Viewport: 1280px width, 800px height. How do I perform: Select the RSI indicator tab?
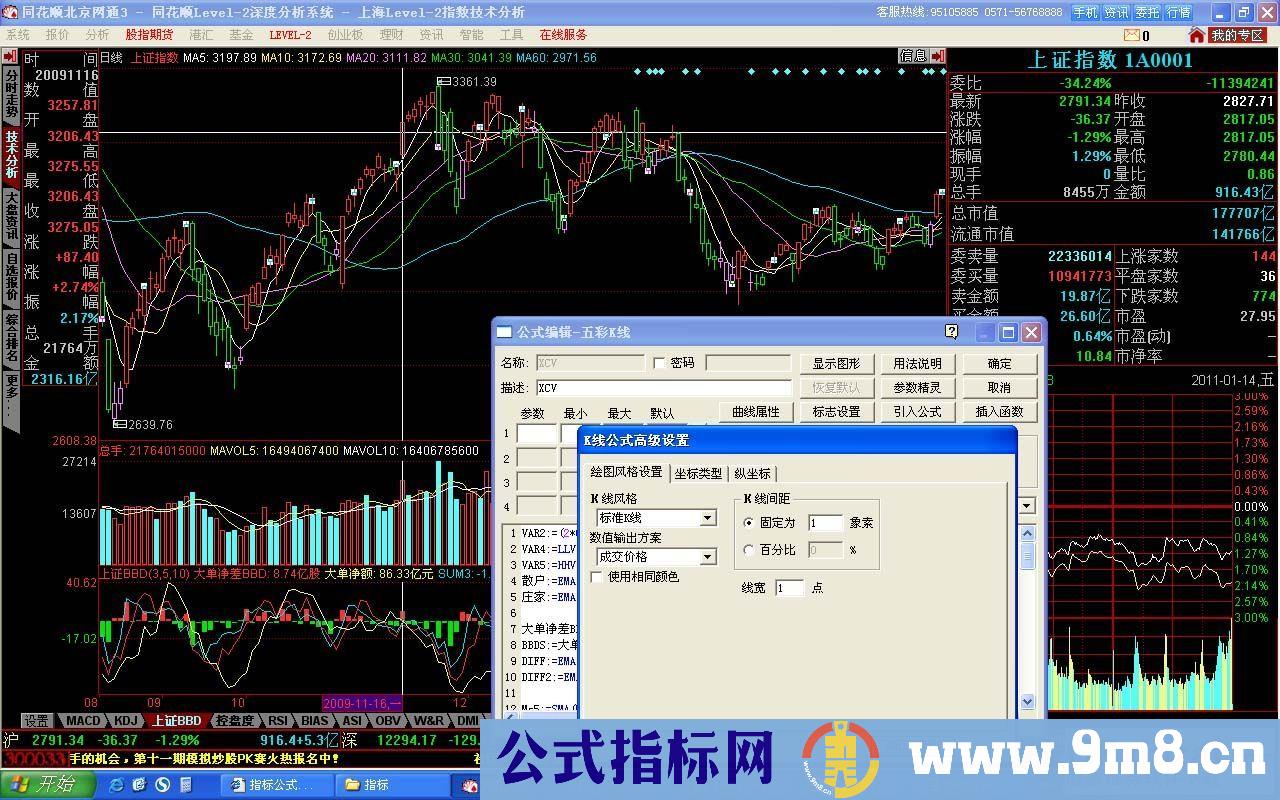[277, 720]
